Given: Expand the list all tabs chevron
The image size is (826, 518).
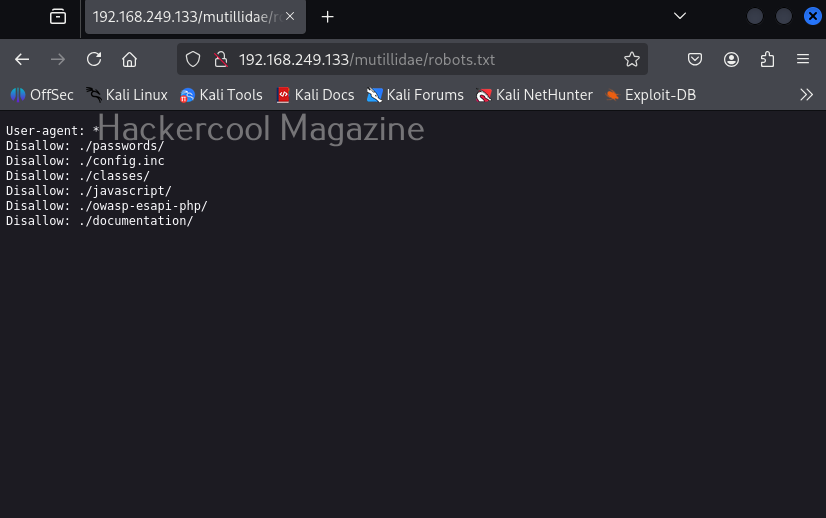Looking at the screenshot, I should tap(680, 16).
